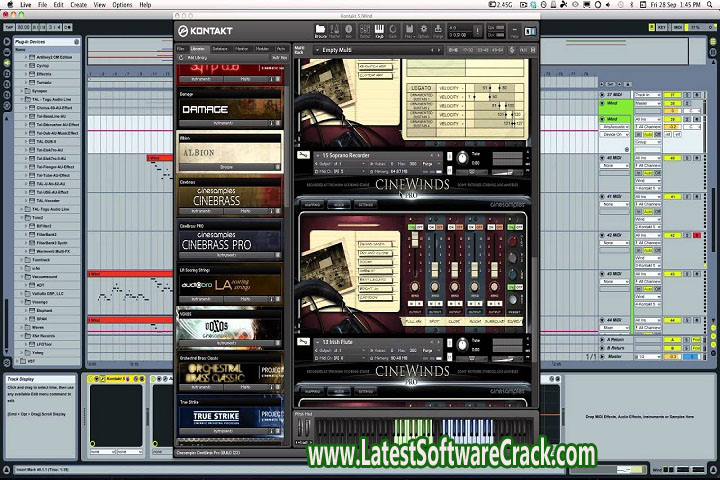Switch to Kontakt Files tab
This screenshot has width=720, height=480.
click(x=181, y=48)
